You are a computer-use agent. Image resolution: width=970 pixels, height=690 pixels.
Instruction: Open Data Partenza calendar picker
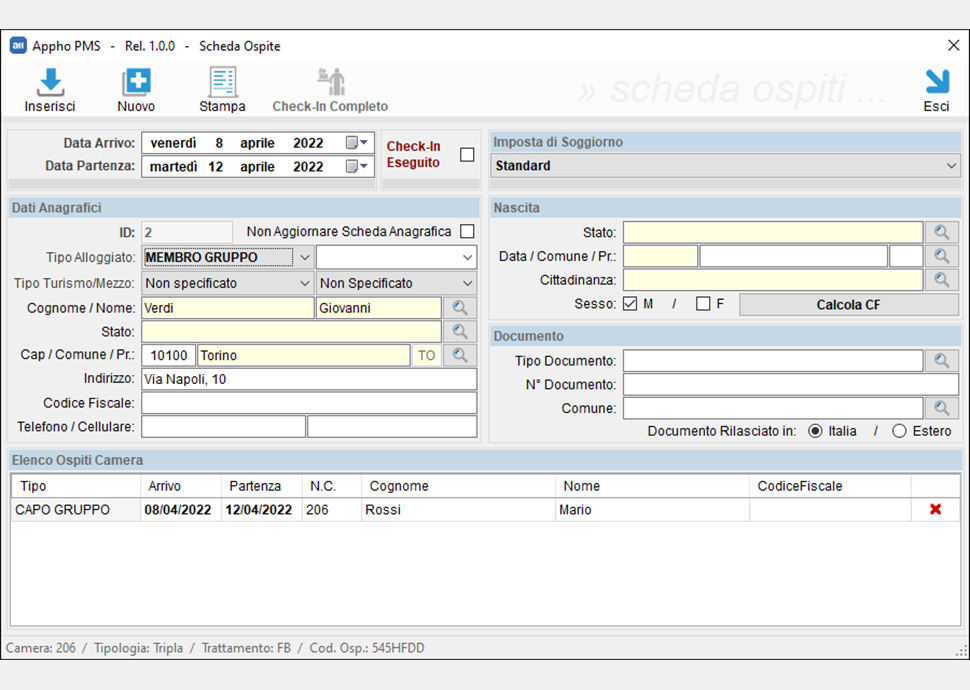click(x=357, y=166)
